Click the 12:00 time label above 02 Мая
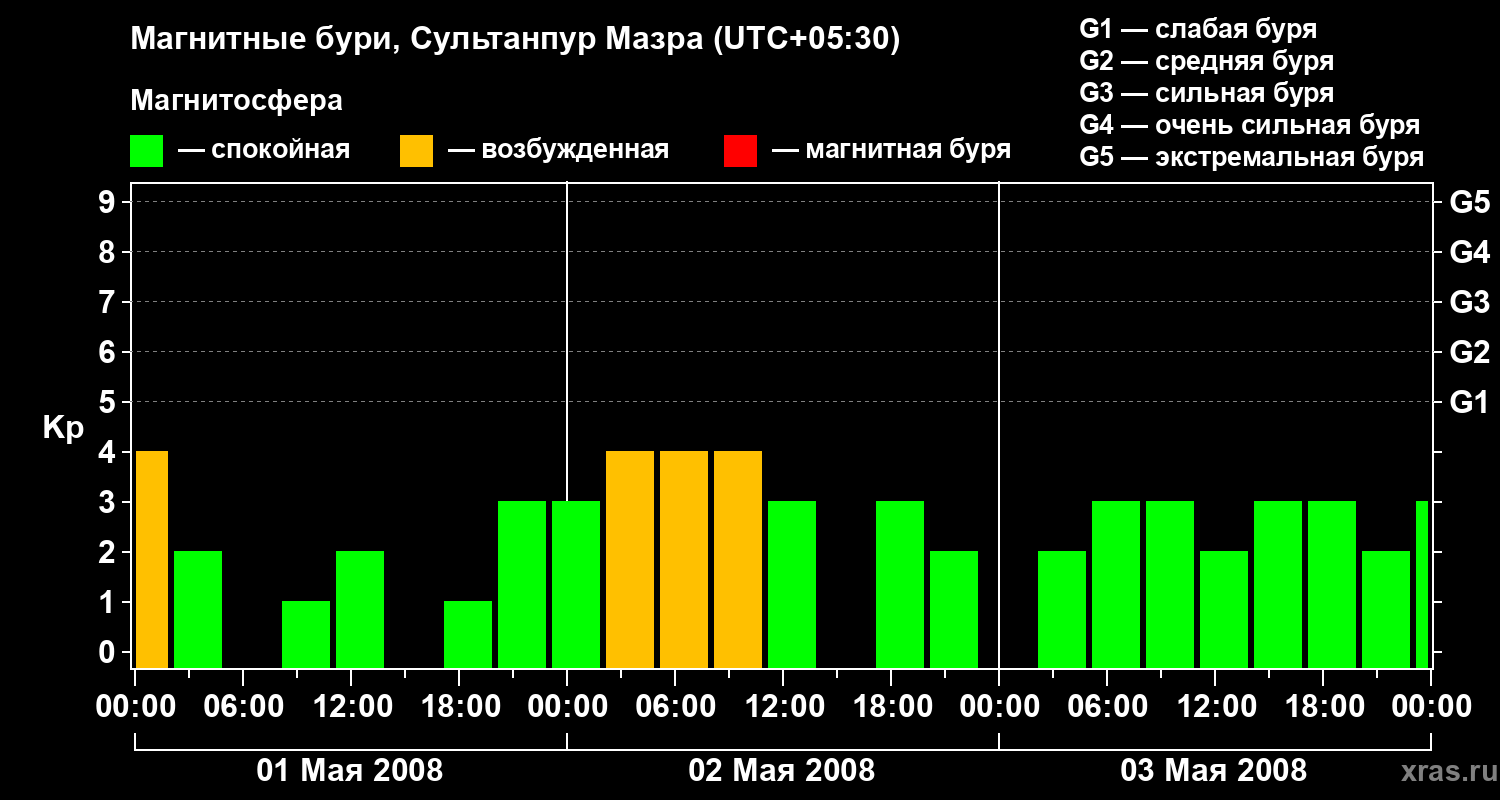The height and width of the screenshot is (800, 1500). tap(783, 706)
